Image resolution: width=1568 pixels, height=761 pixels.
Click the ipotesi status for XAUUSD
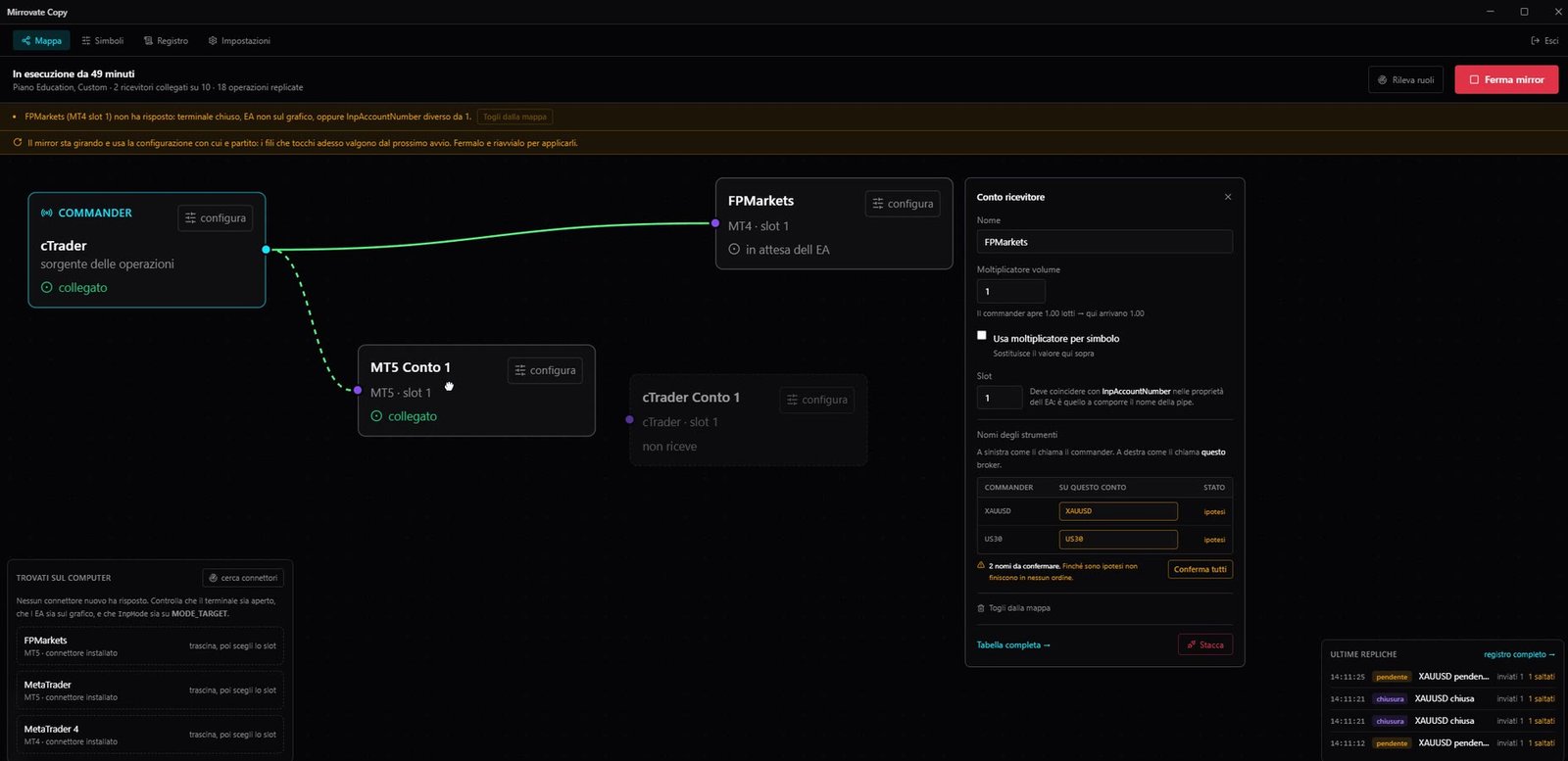click(x=1214, y=512)
